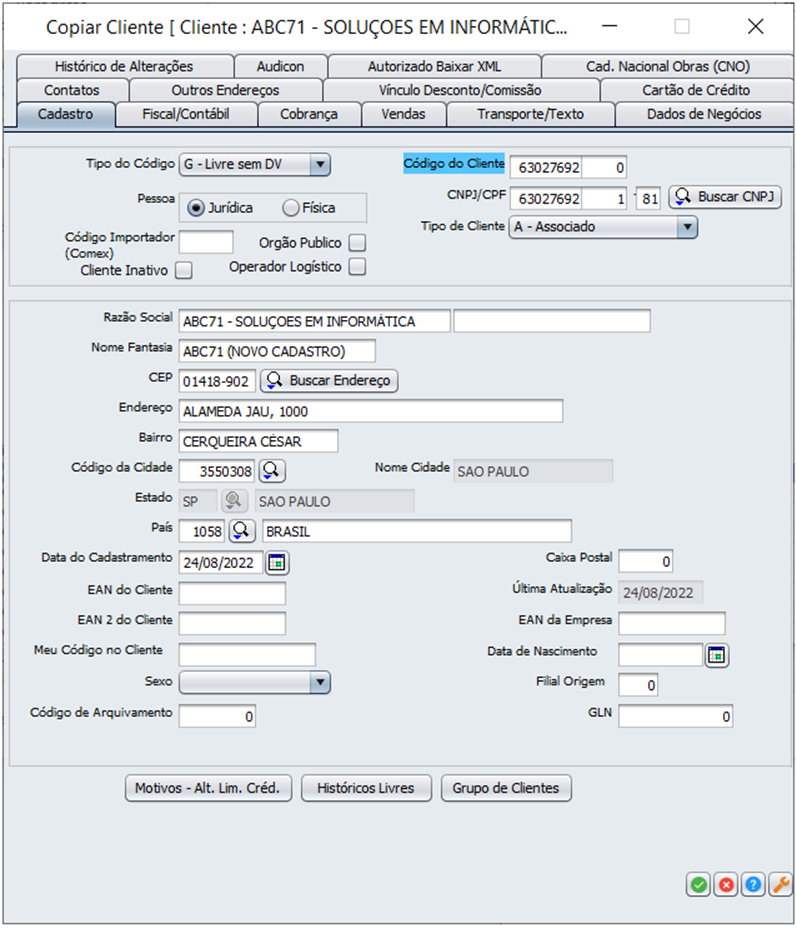Cancel with the red X icon
797x928 pixels.
click(x=725, y=885)
